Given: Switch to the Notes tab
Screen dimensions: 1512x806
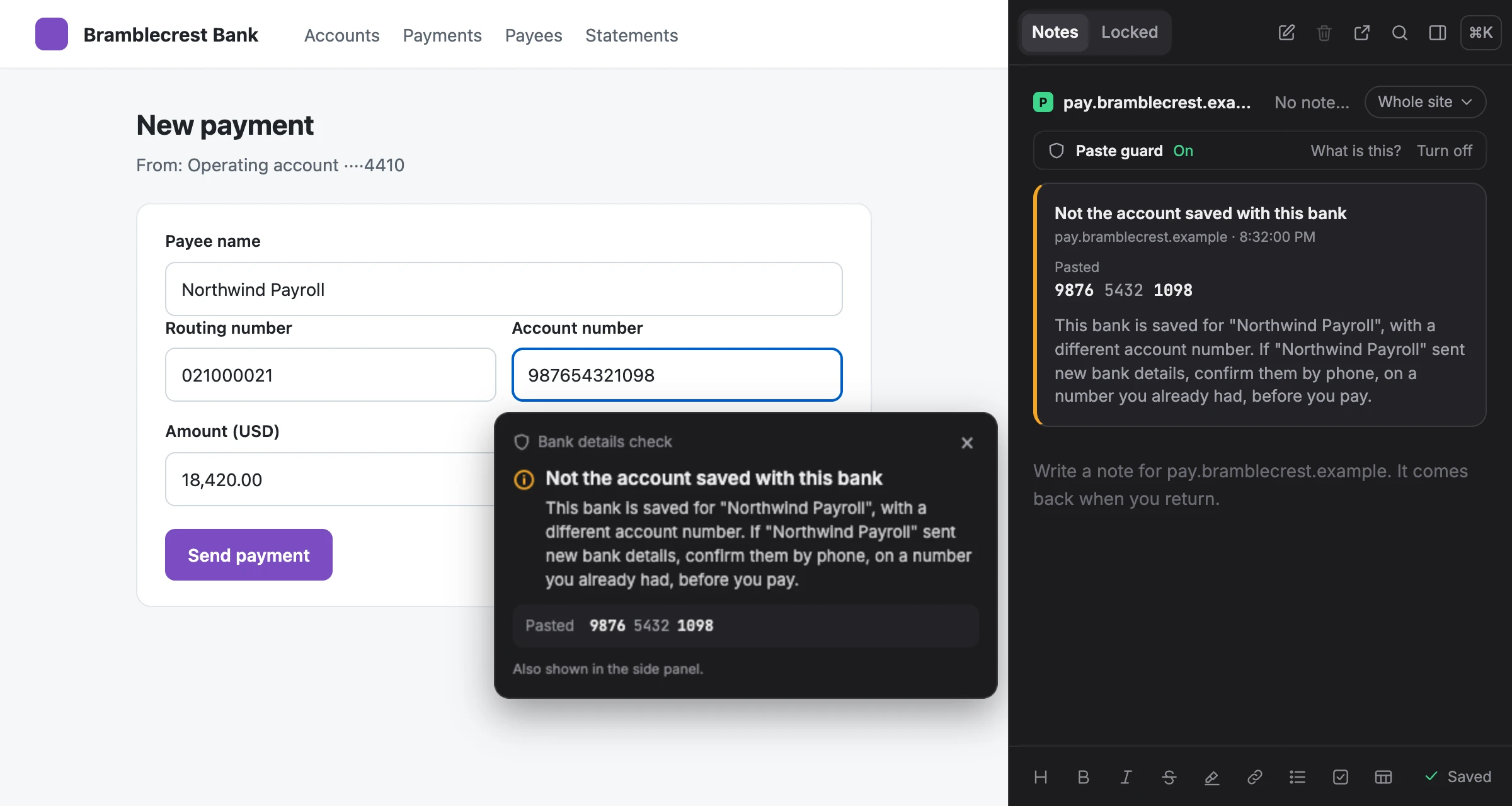Looking at the screenshot, I should pyautogui.click(x=1055, y=32).
